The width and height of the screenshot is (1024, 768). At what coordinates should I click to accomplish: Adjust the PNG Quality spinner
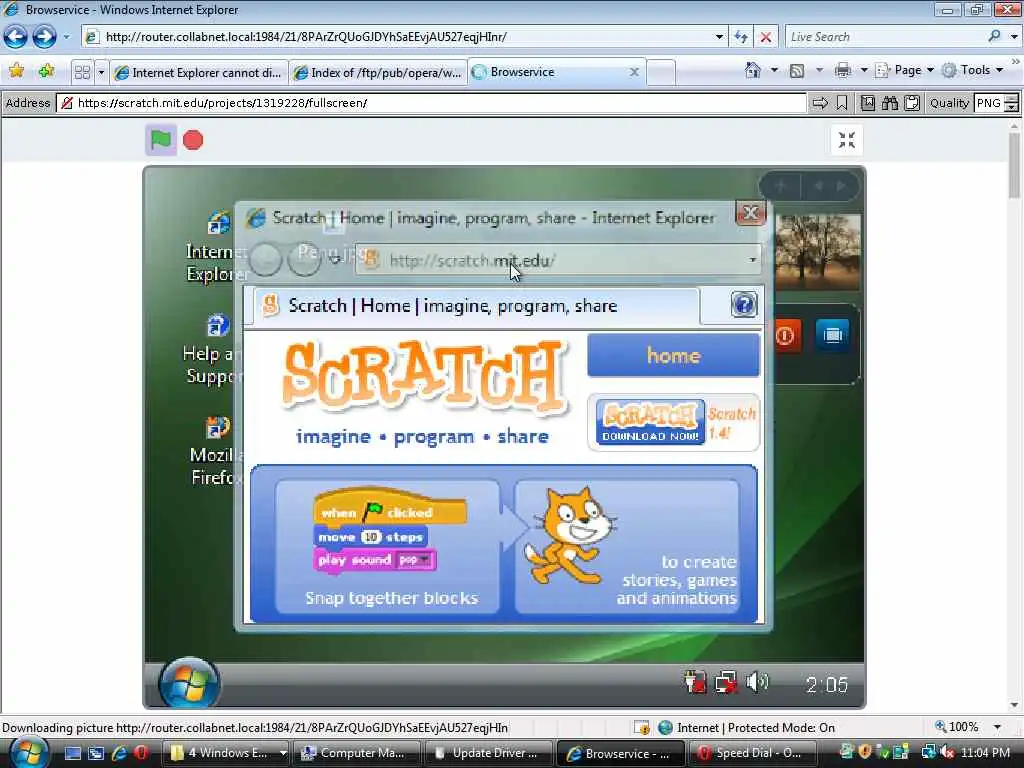[x=1012, y=103]
